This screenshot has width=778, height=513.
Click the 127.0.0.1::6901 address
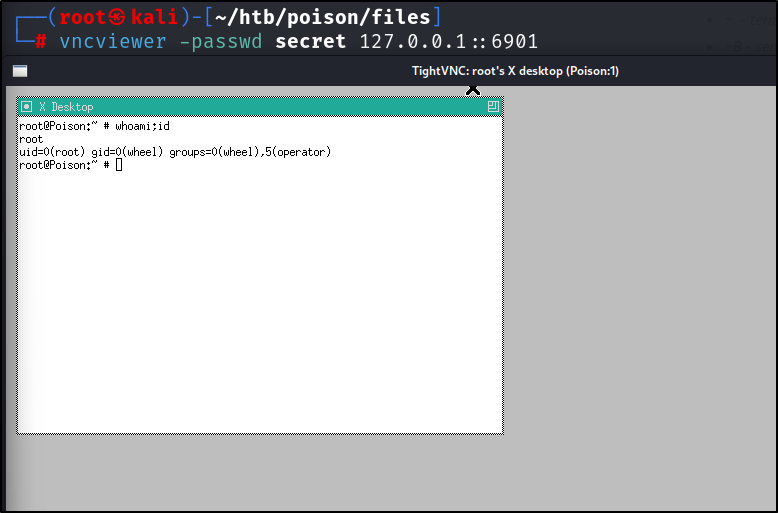pos(449,42)
